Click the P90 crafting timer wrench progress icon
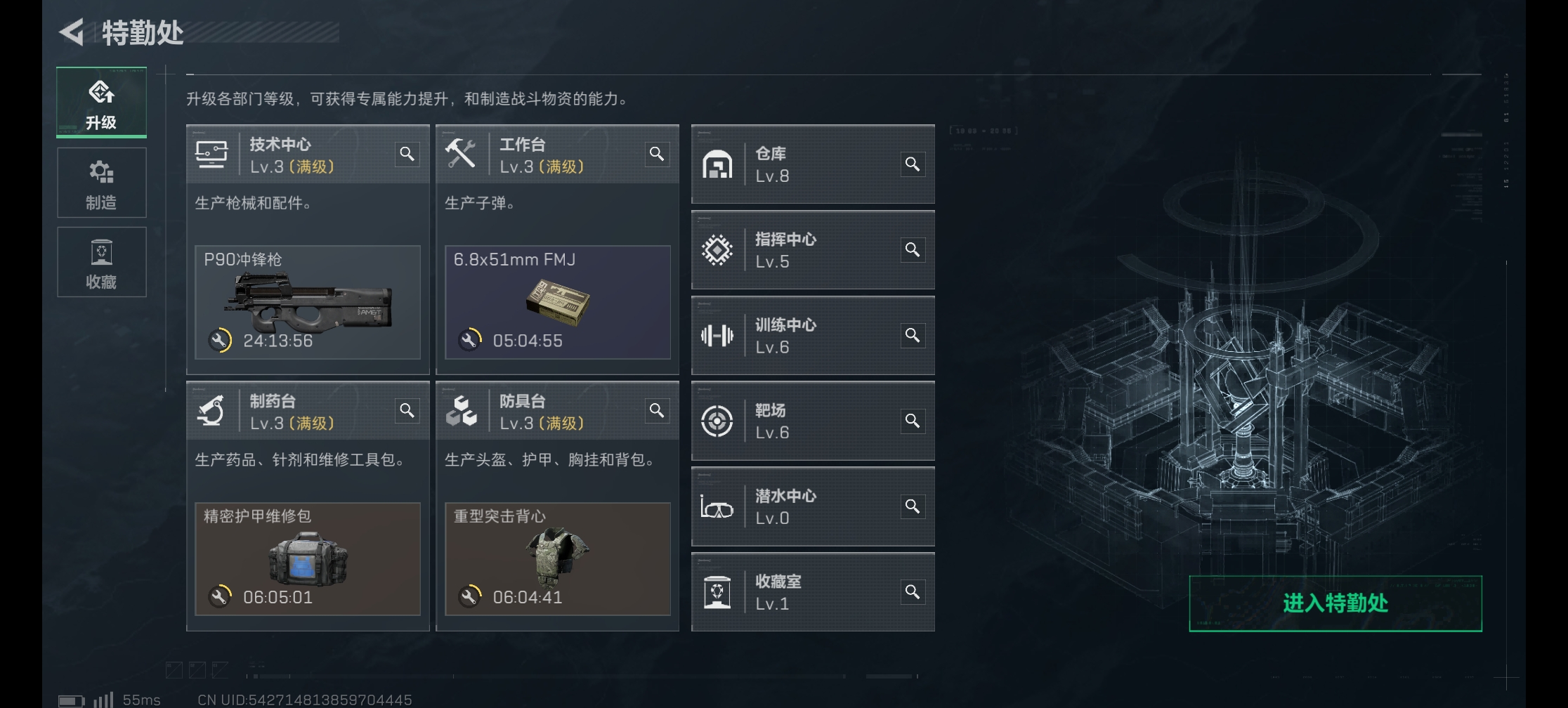Image resolution: width=1568 pixels, height=708 pixels. [x=220, y=341]
